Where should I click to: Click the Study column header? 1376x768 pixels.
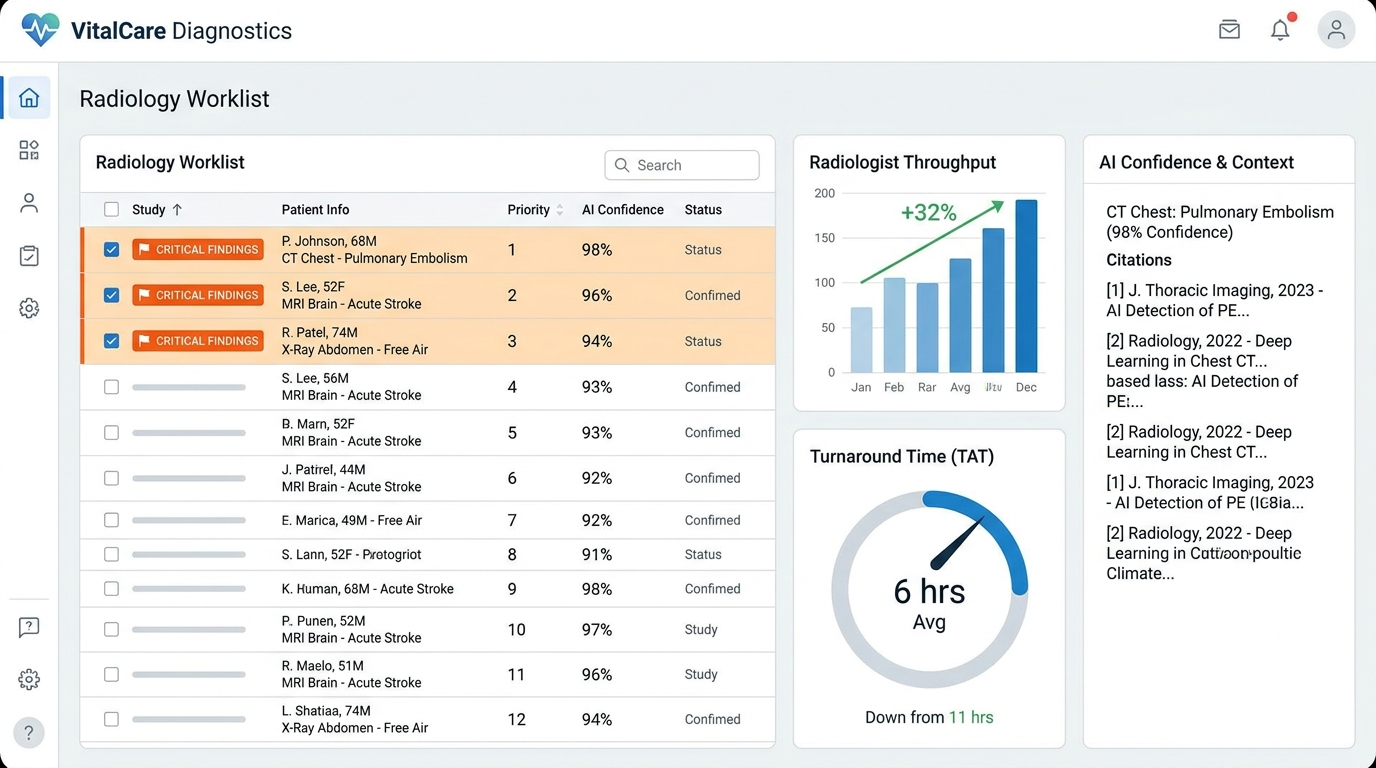pos(148,210)
